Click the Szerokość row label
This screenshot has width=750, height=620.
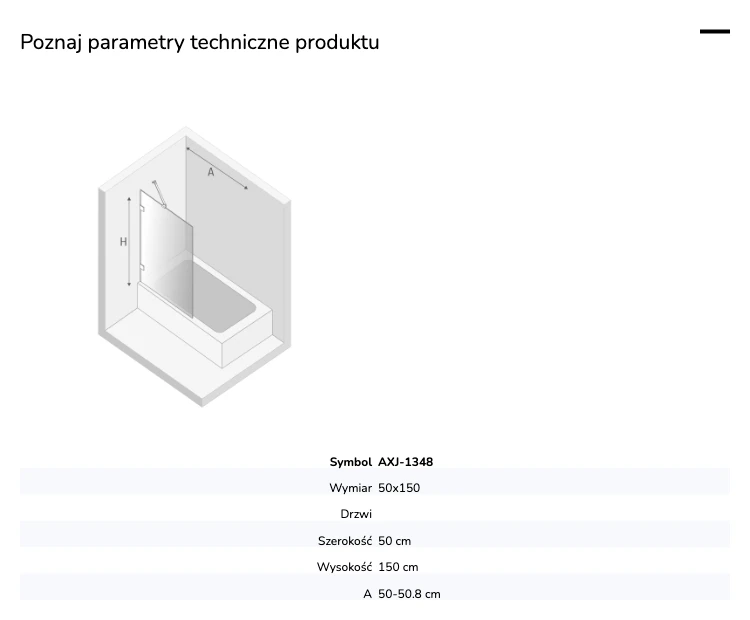[x=344, y=541]
